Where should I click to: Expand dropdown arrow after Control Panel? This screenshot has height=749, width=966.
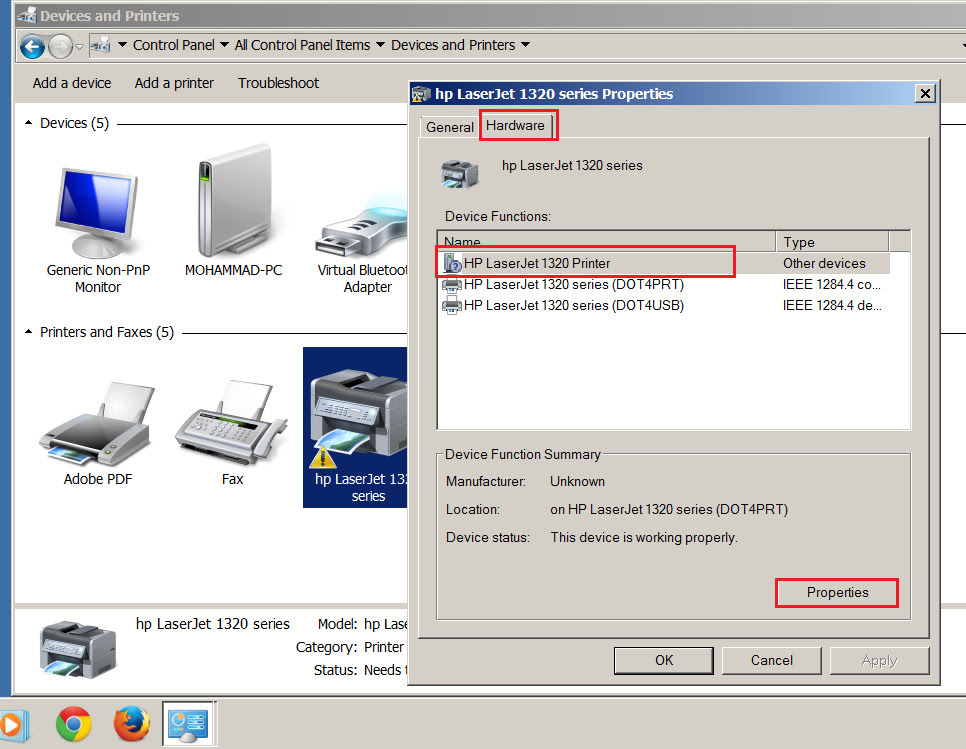pyautogui.click(x=224, y=45)
